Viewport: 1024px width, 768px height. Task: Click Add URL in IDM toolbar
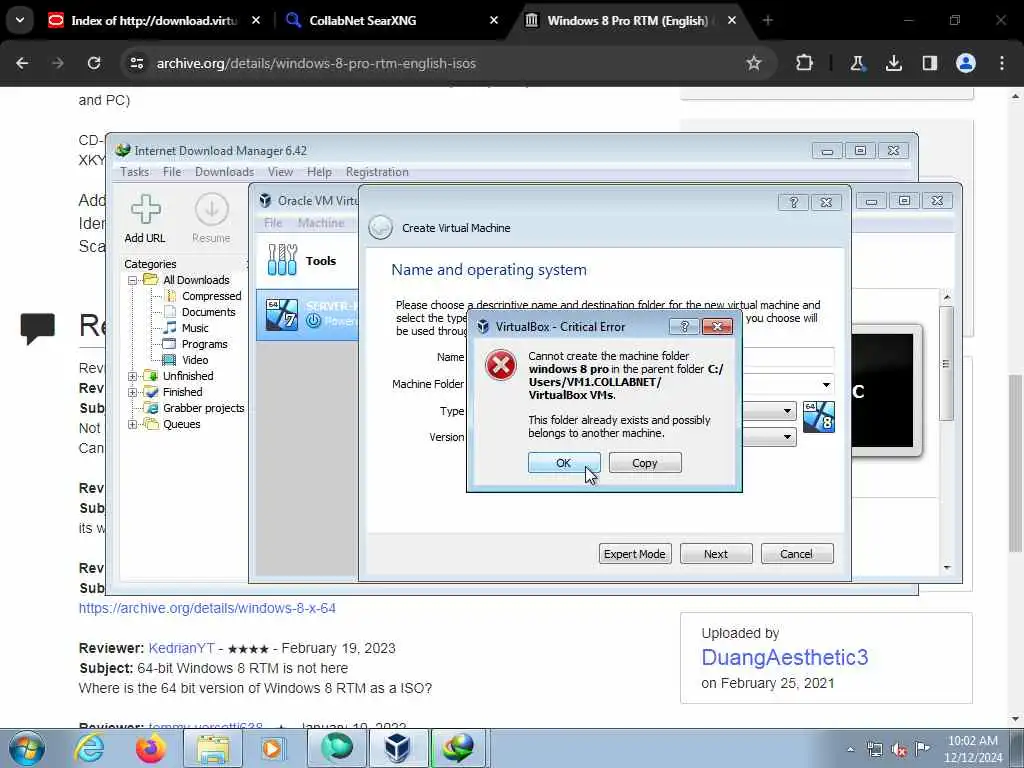tap(145, 219)
